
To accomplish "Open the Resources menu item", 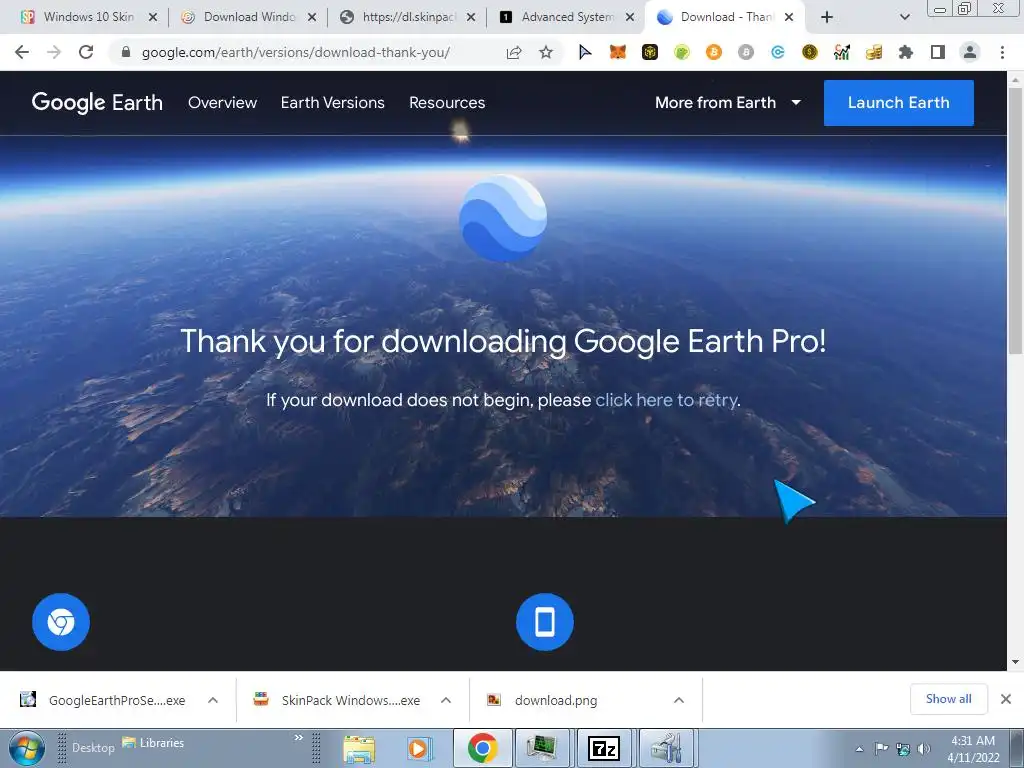I will [447, 103].
